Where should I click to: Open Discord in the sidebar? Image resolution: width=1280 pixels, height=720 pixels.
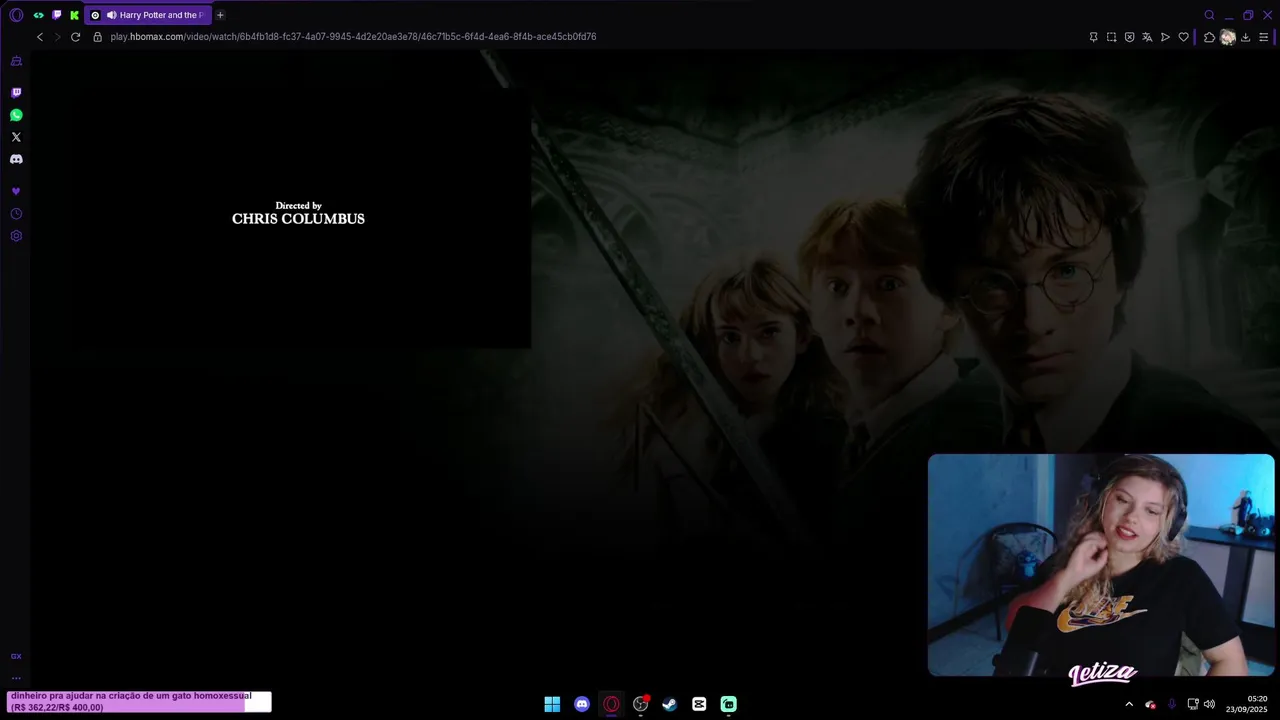pos(16,159)
